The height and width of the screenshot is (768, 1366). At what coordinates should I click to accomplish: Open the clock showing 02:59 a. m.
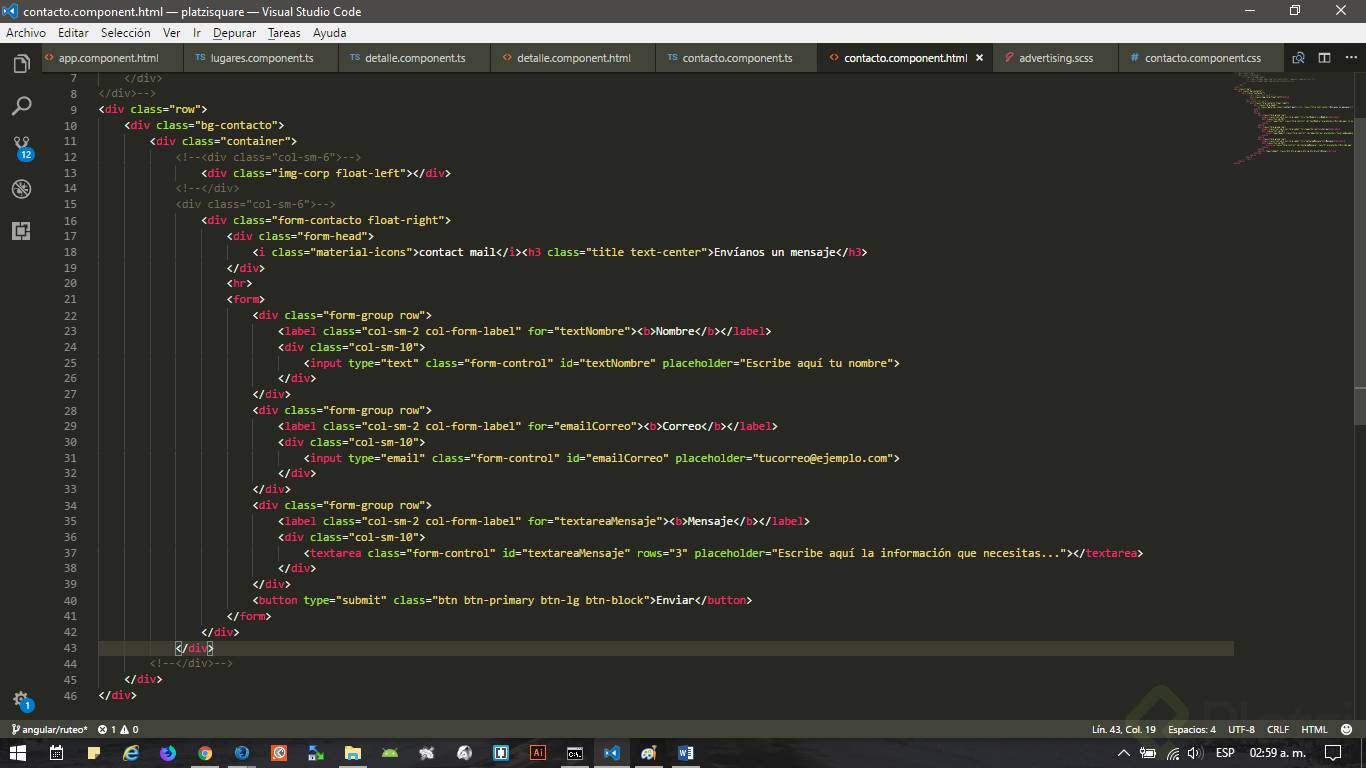pos(1278,753)
